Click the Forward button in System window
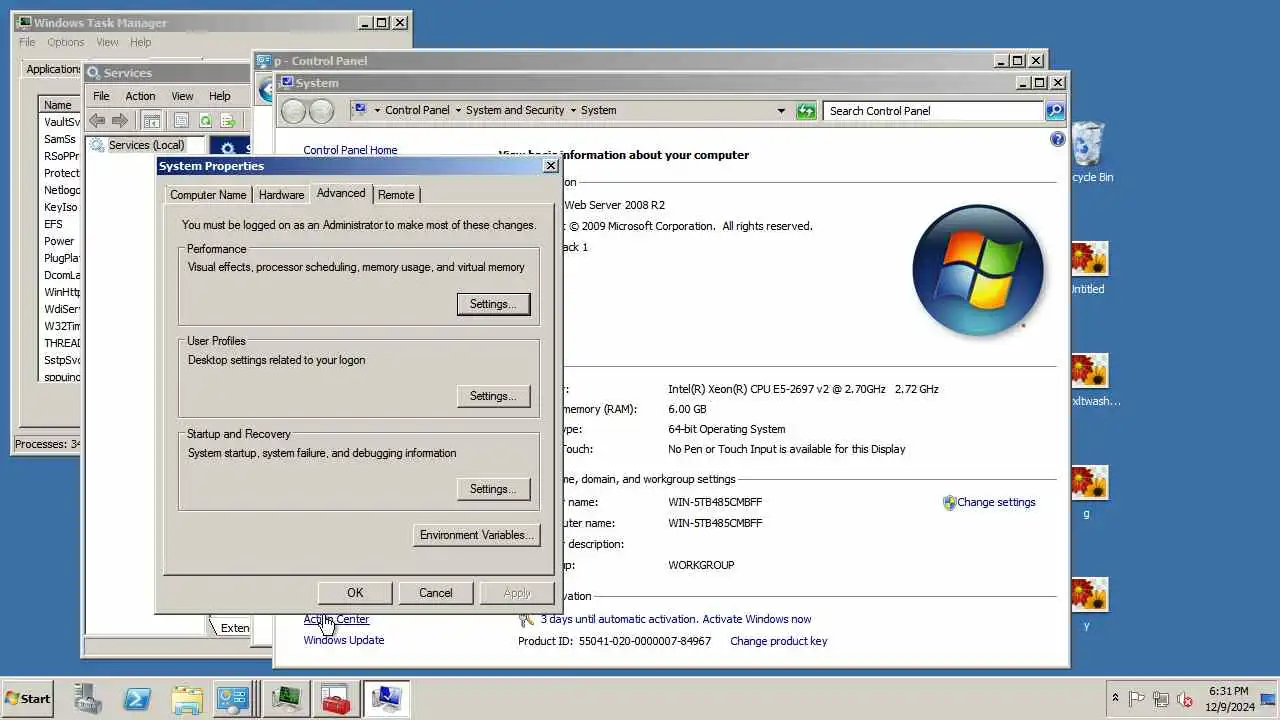 321,111
